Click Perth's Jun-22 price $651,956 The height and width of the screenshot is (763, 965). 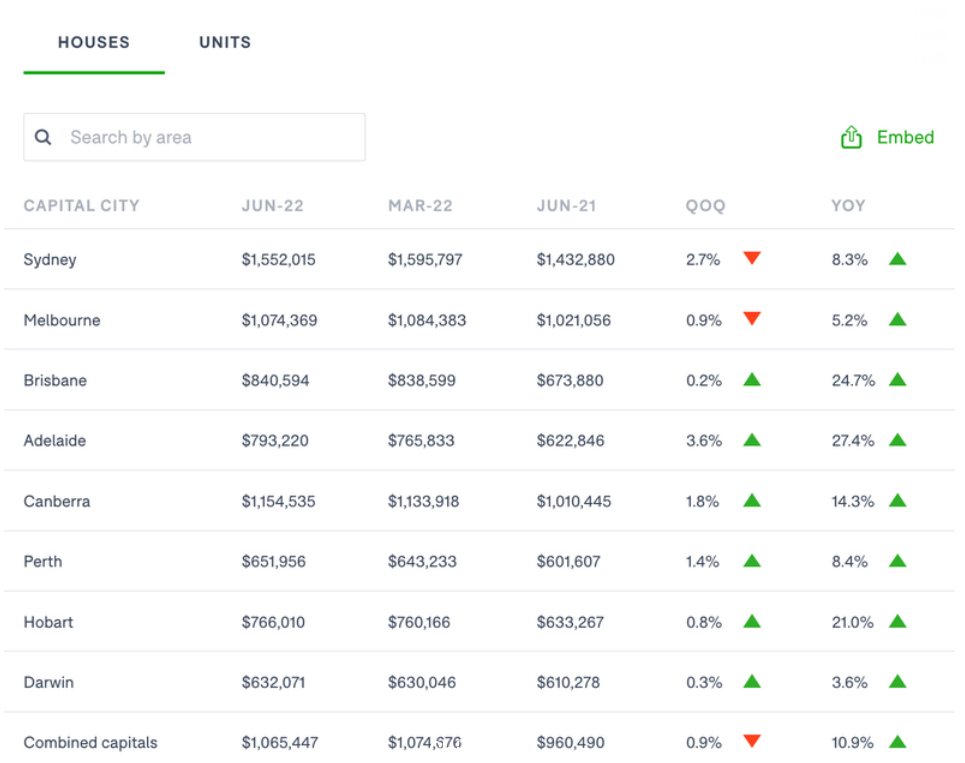(x=273, y=562)
